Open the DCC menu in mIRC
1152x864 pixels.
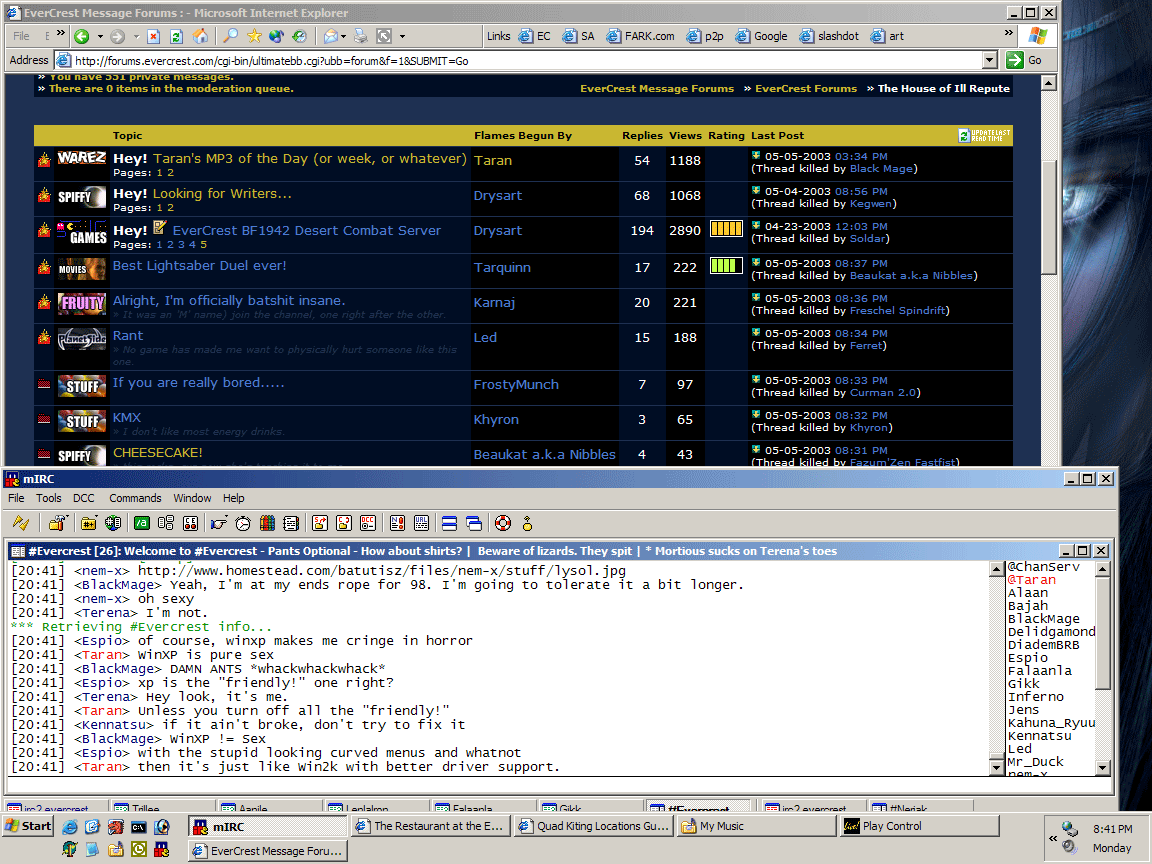[x=84, y=498]
